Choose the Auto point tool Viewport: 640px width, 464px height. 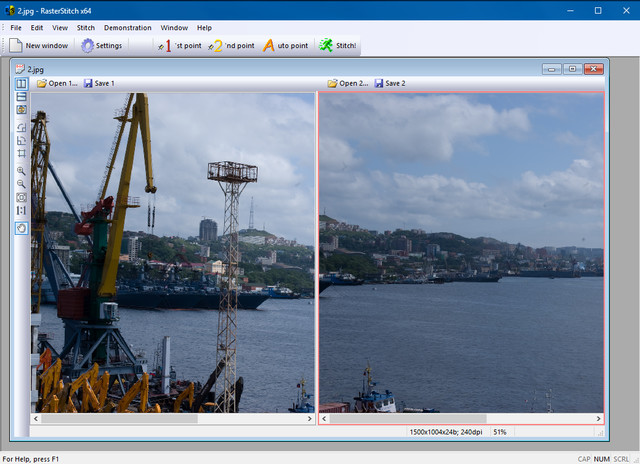[x=285, y=45]
